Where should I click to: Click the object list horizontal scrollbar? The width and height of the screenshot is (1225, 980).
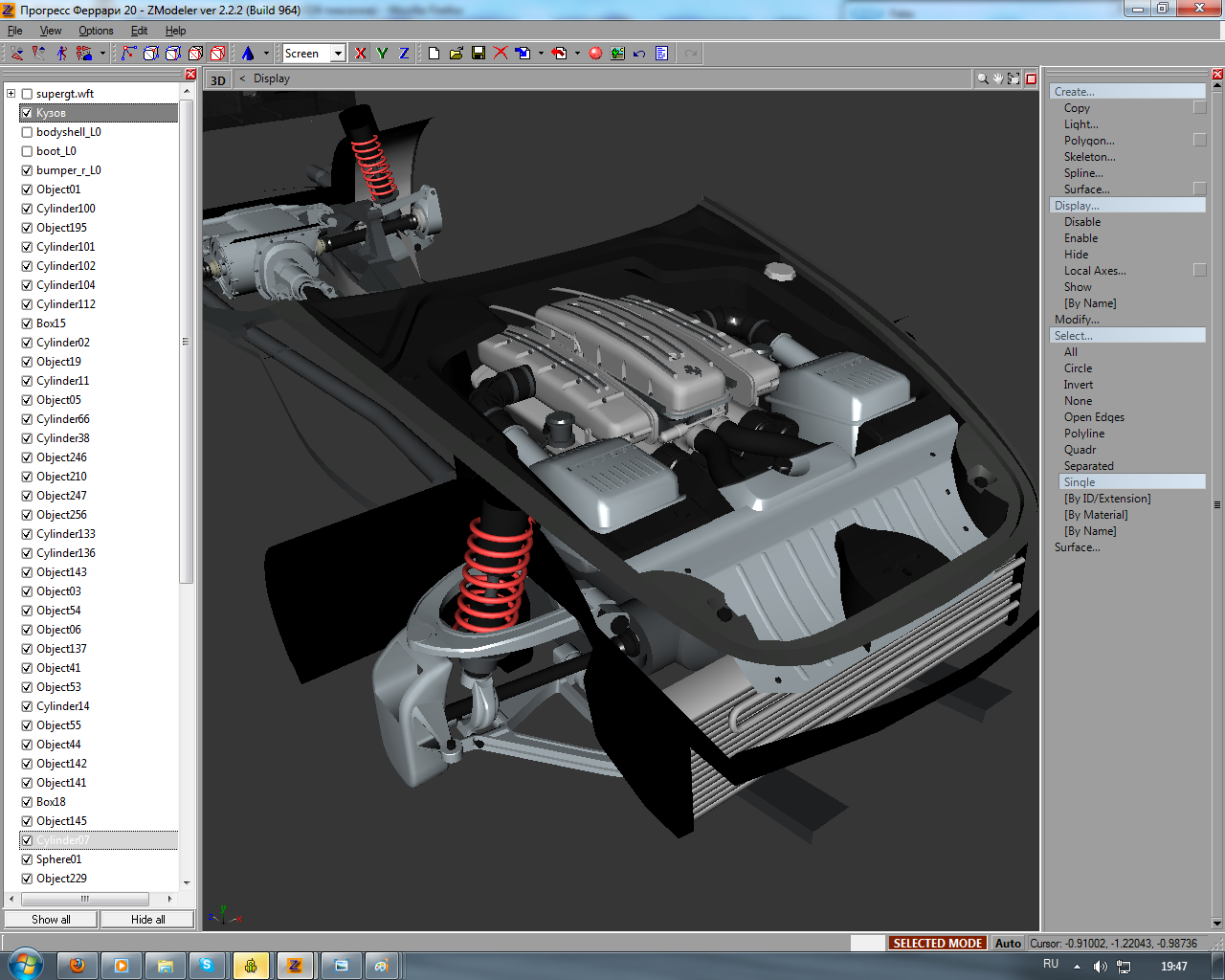[x=84, y=899]
